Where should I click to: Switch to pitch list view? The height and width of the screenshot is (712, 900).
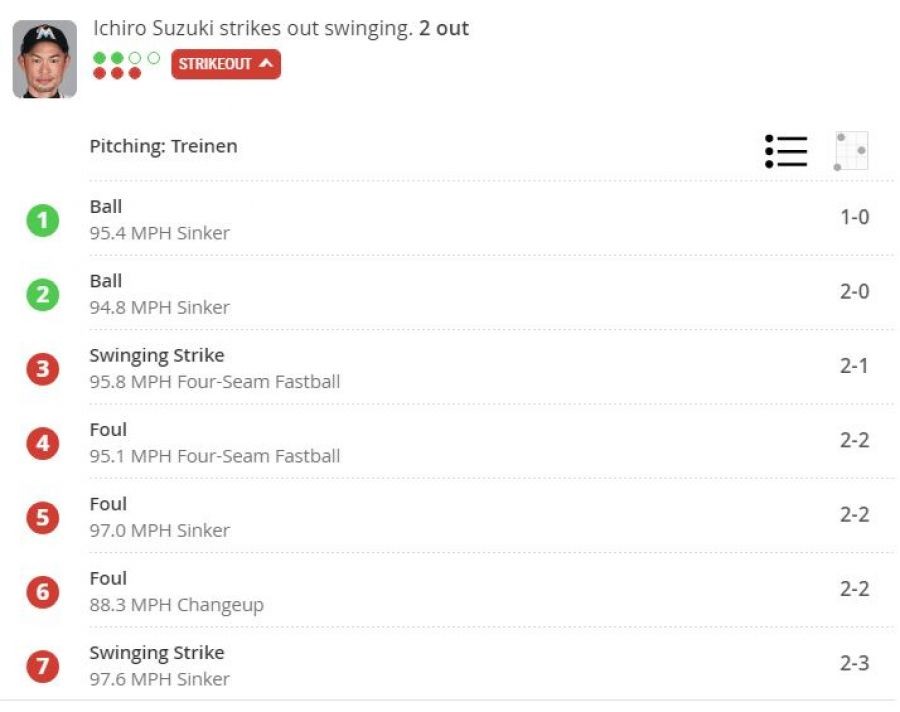point(786,151)
